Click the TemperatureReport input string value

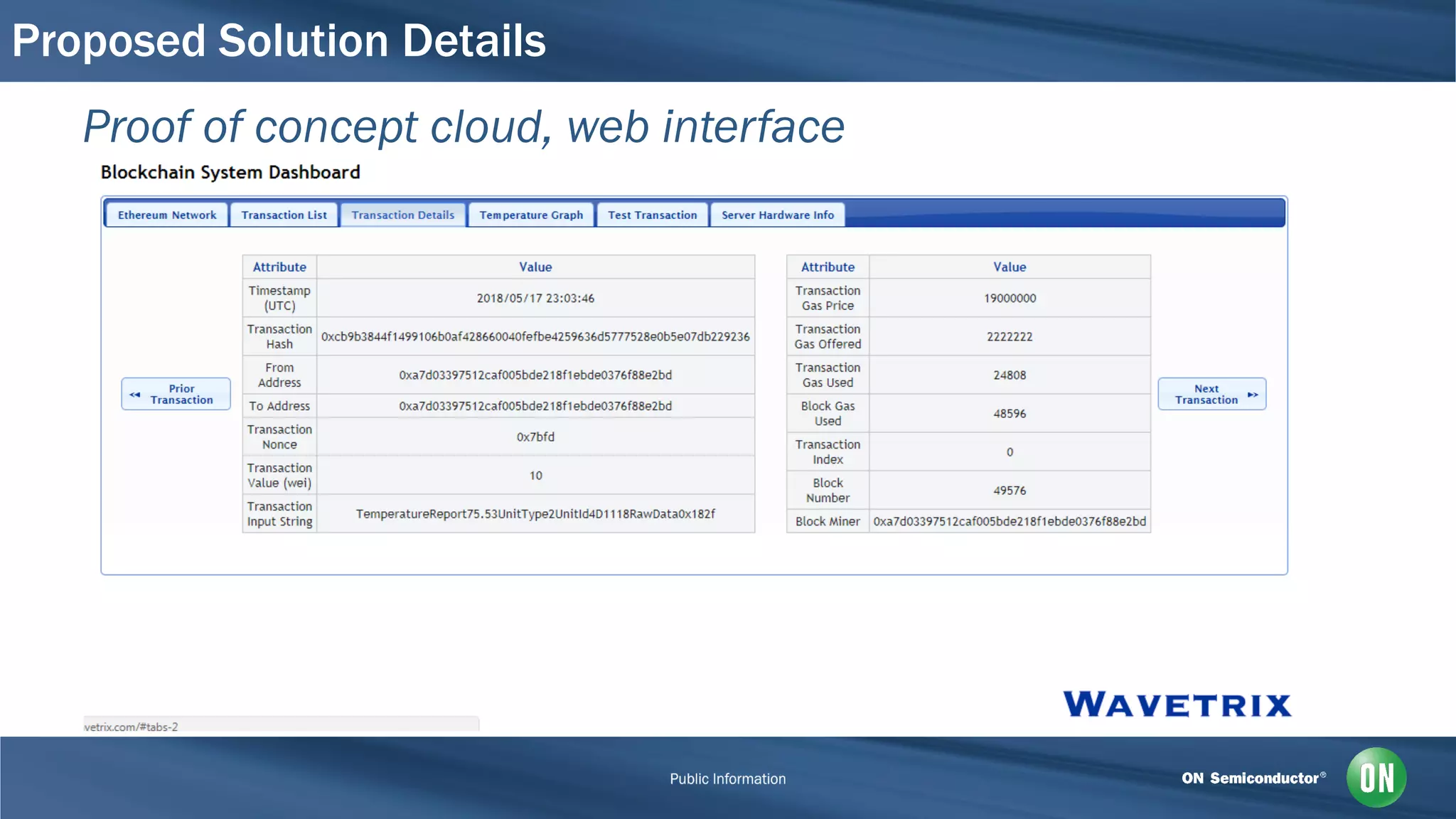pyautogui.click(x=535, y=513)
